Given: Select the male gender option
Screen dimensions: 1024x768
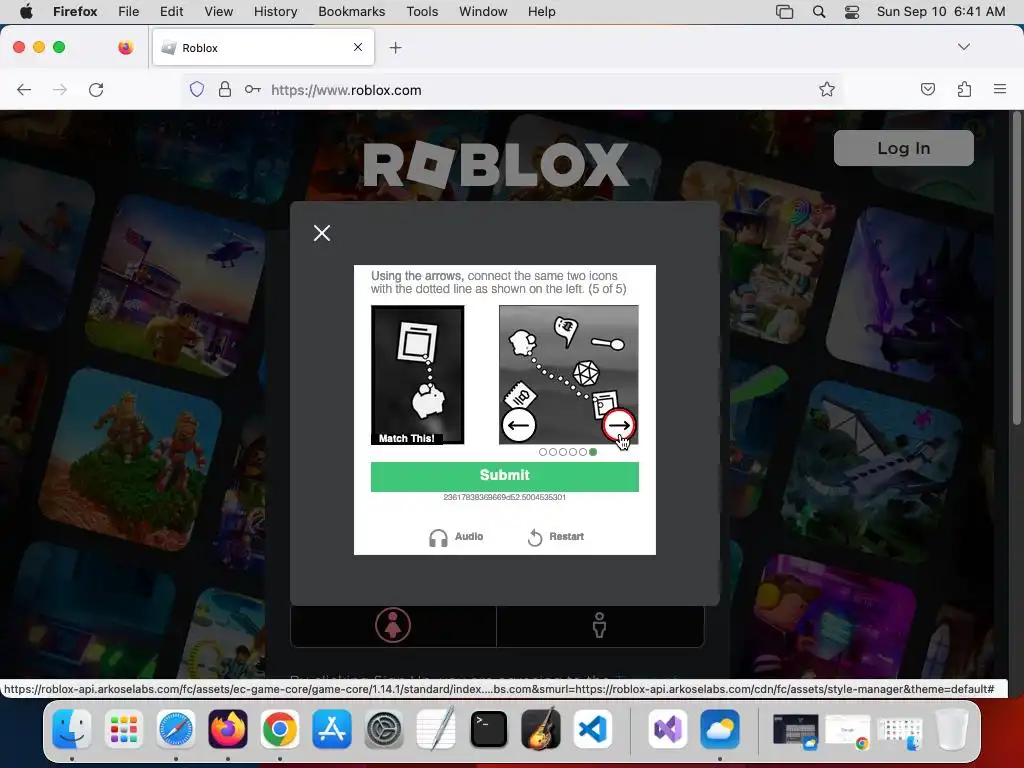Looking at the screenshot, I should [x=599, y=626].
